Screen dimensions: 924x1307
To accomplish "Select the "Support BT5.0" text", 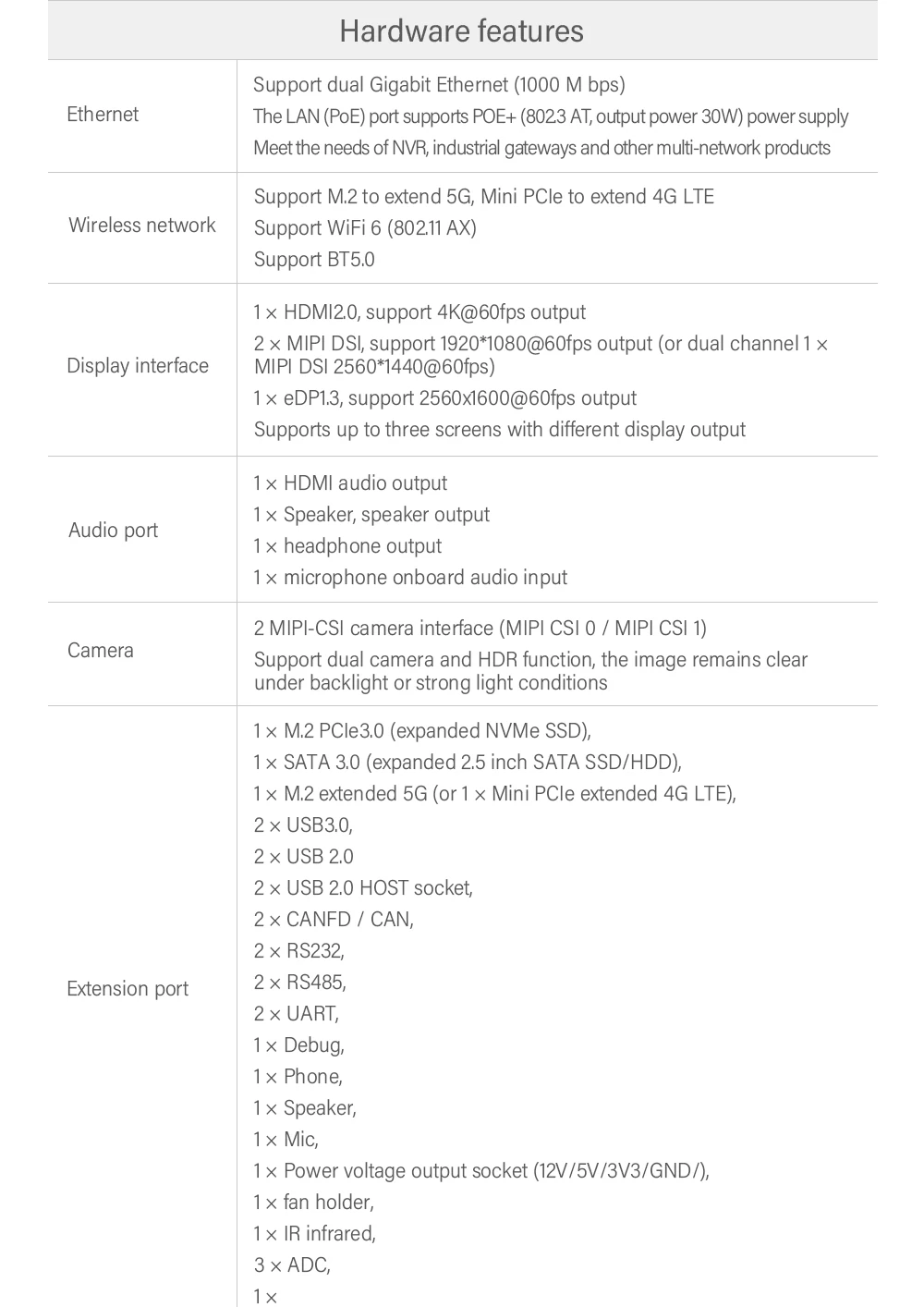I will [314, 260].
